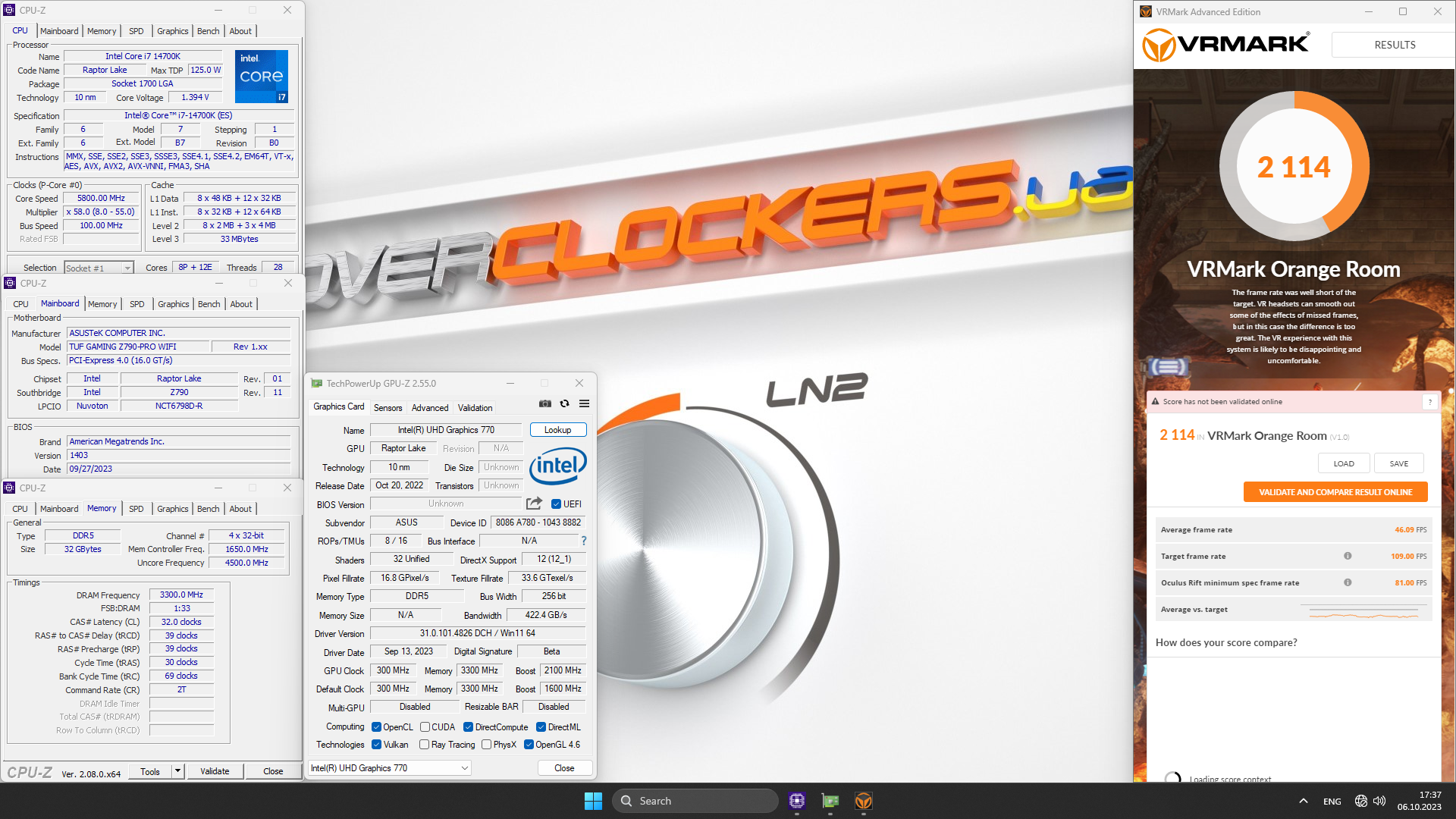Viewport: 1456px width, 819px height.
Task: Switch to the Sensors tab in GPU-Z
Action: click(x=388, y=408)
